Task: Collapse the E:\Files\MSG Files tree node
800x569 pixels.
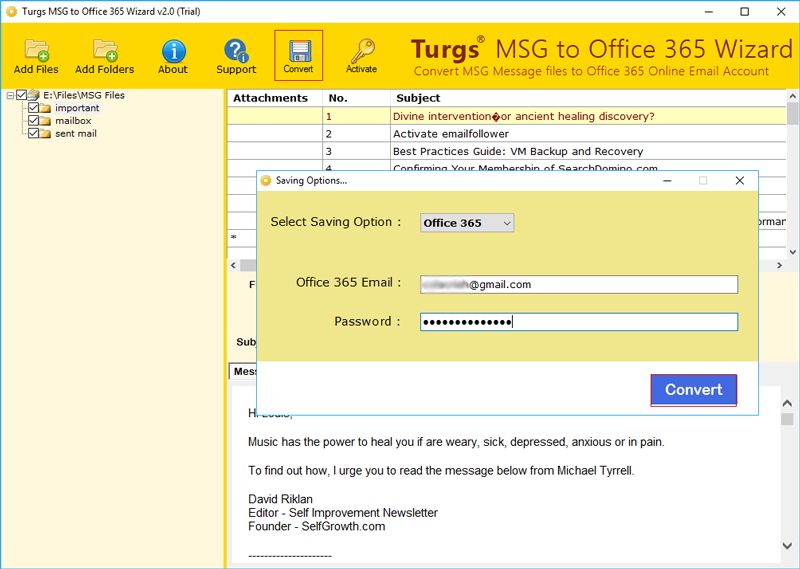Action: pyautogui.click(x=10, y=95)
